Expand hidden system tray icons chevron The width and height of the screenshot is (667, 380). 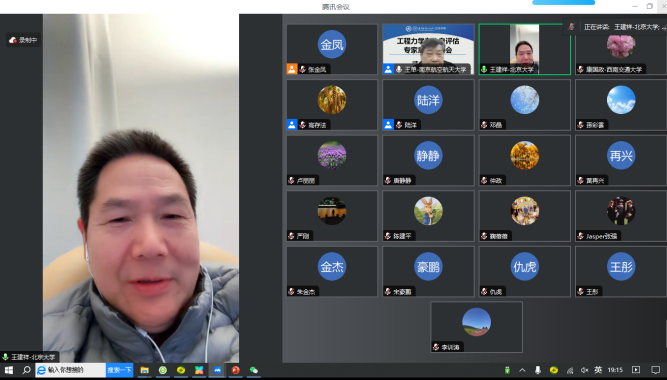(x=522, y=370)
